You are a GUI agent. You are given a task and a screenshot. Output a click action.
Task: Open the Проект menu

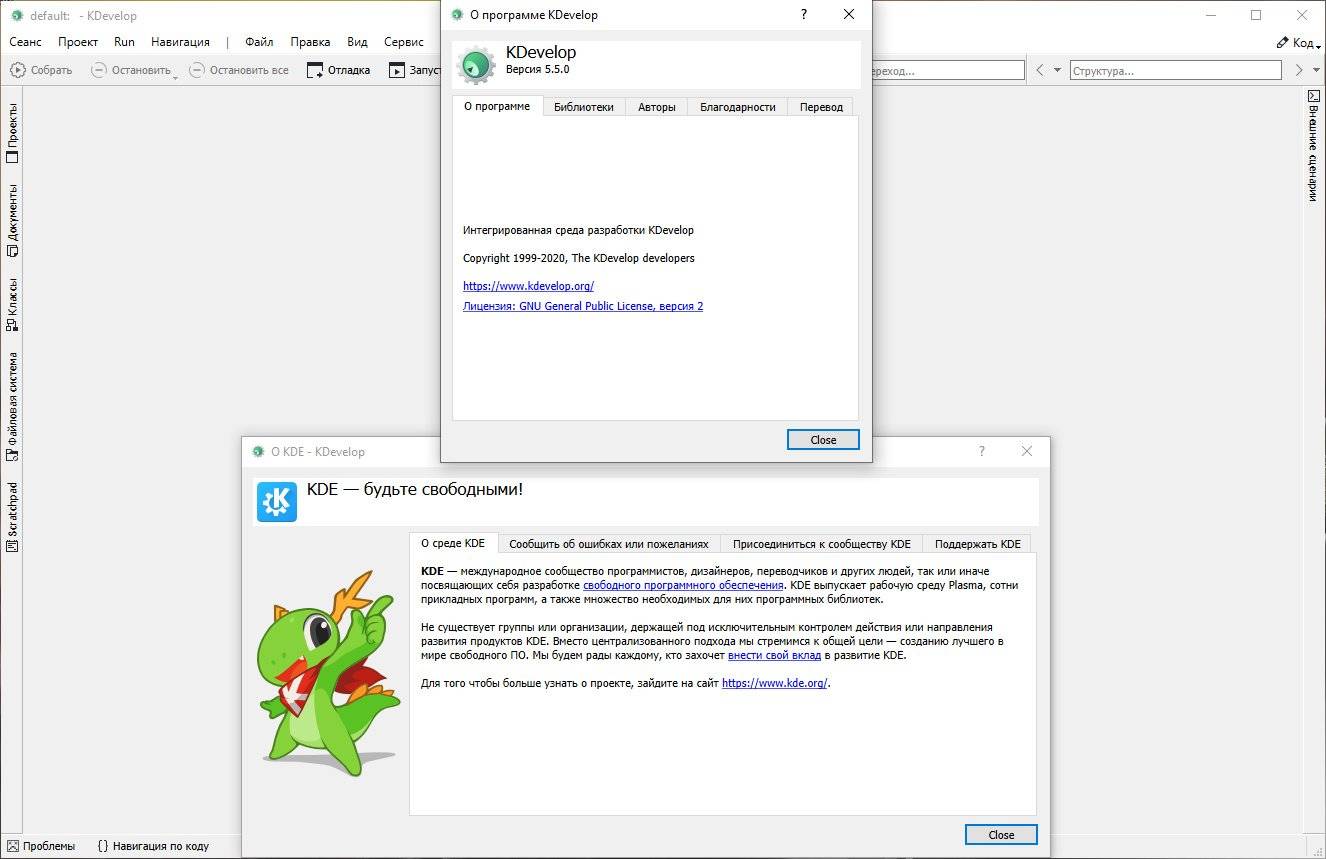tap(78, 42)
